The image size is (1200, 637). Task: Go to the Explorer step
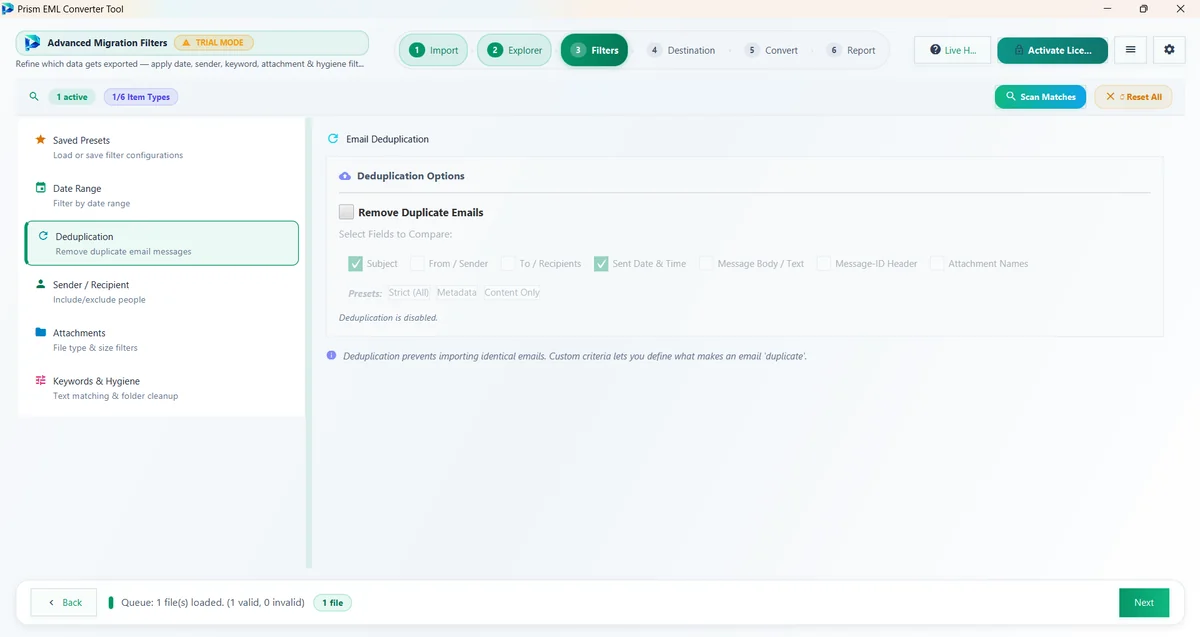pos(514,50)
